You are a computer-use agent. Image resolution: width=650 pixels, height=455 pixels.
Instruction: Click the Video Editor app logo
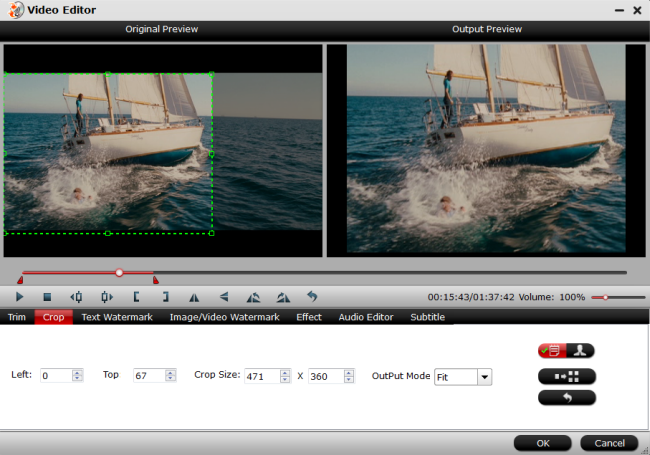click(16, 10)
